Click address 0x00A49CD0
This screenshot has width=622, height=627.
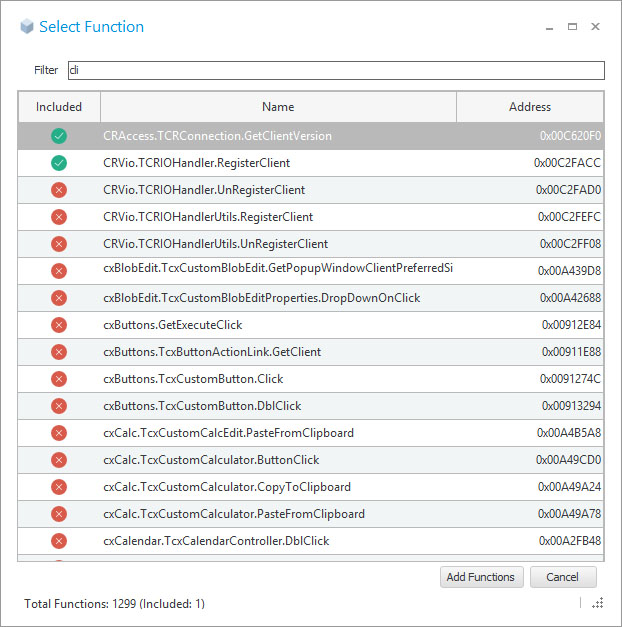pyautogui.click(x=568, y=460)
